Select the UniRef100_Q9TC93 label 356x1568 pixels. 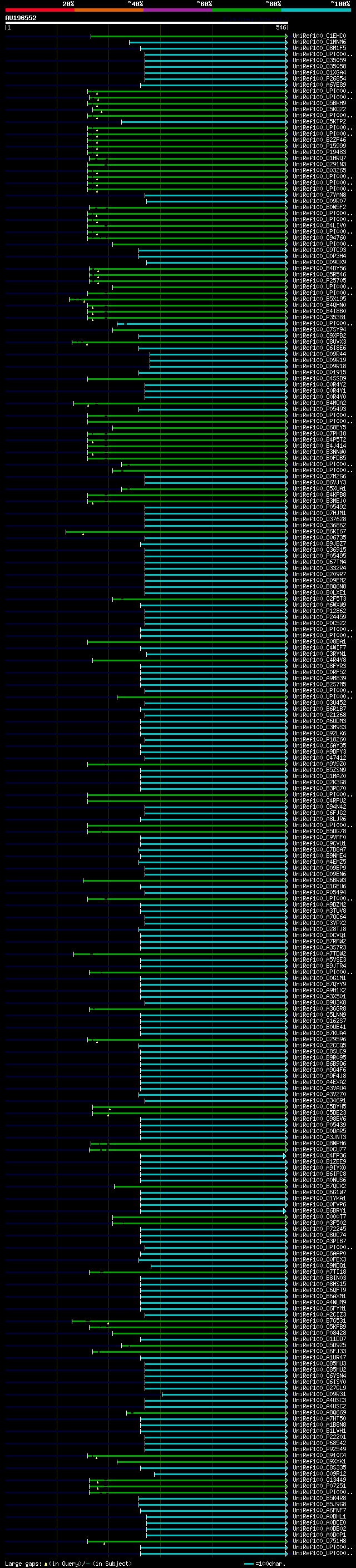pos(319,250)
